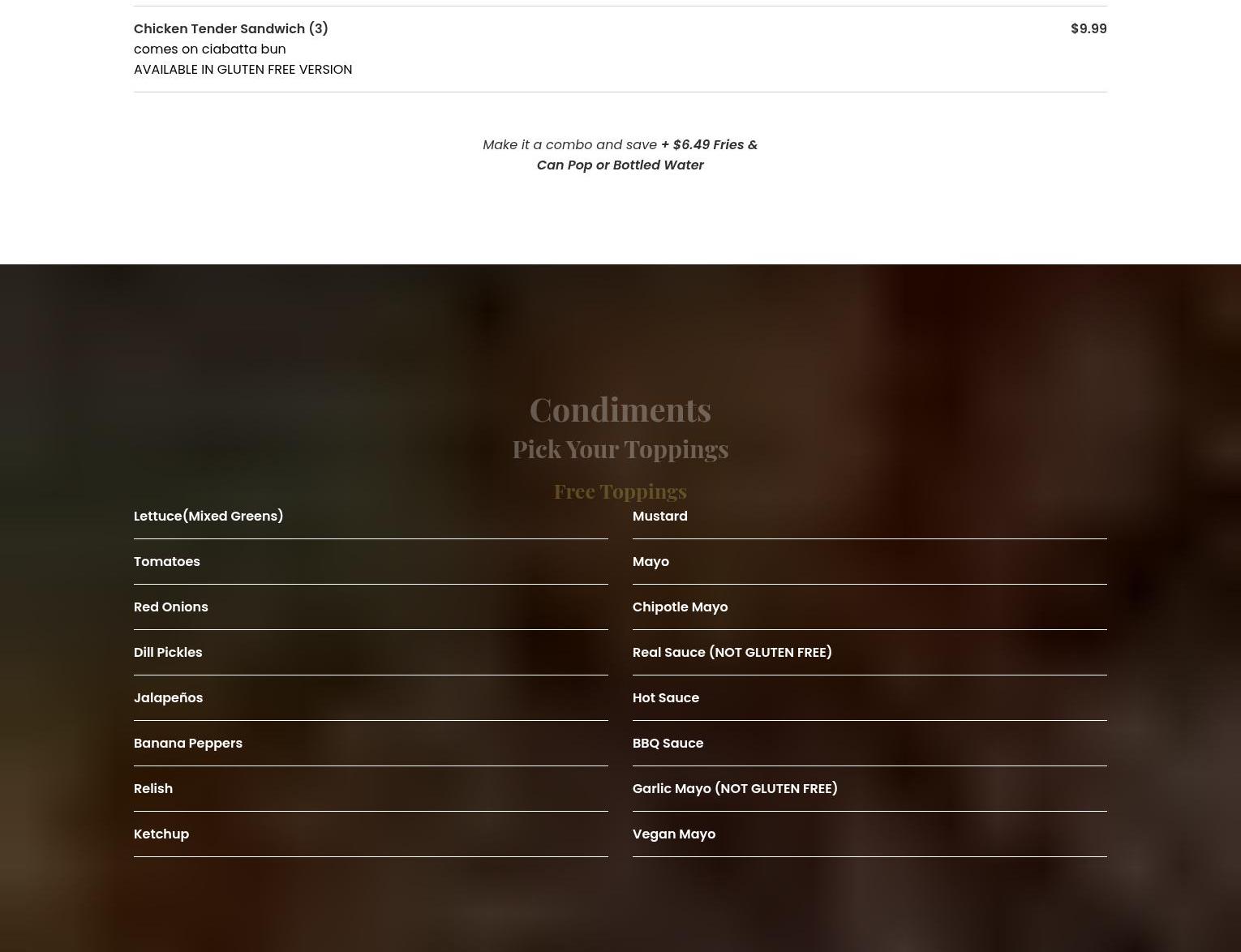Screen dimensions: 1241x952
Task: Select the Mustard topping
Action: tap(660, 517)
